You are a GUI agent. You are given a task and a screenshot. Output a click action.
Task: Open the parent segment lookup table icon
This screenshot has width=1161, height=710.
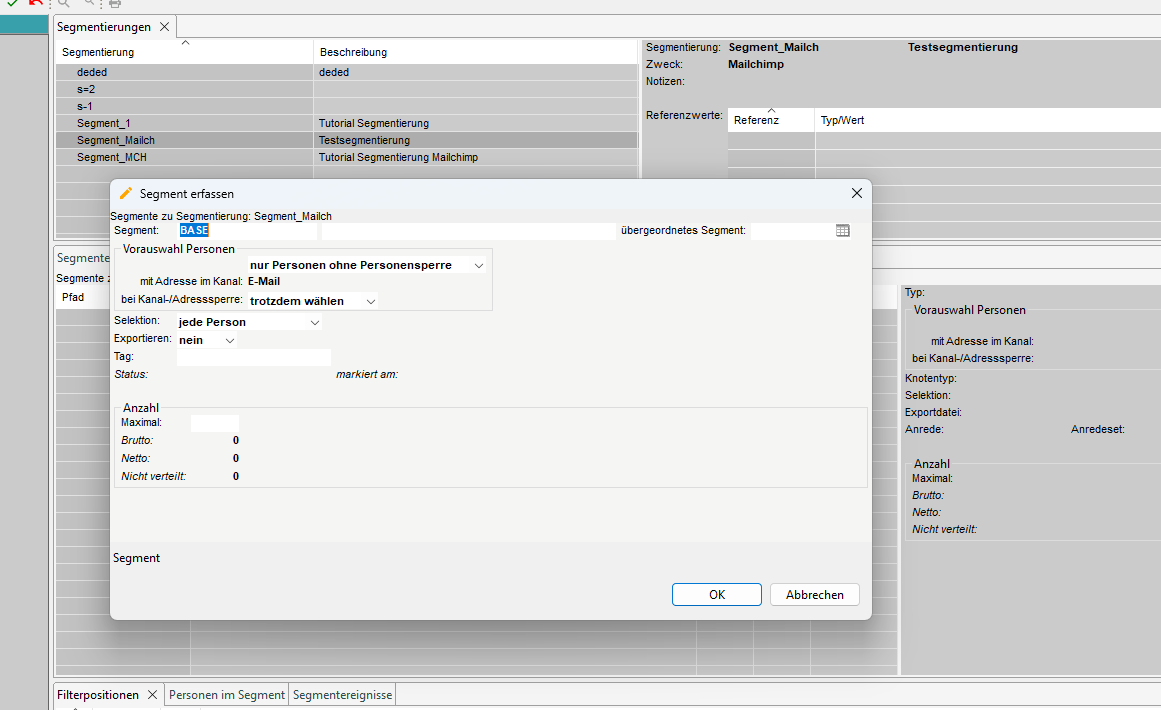click(843, 231)
